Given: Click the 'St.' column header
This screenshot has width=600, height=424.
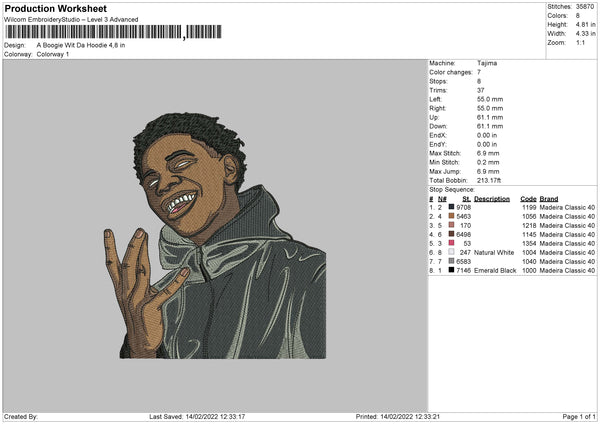Looking at the screenshot, I should 466,199.
